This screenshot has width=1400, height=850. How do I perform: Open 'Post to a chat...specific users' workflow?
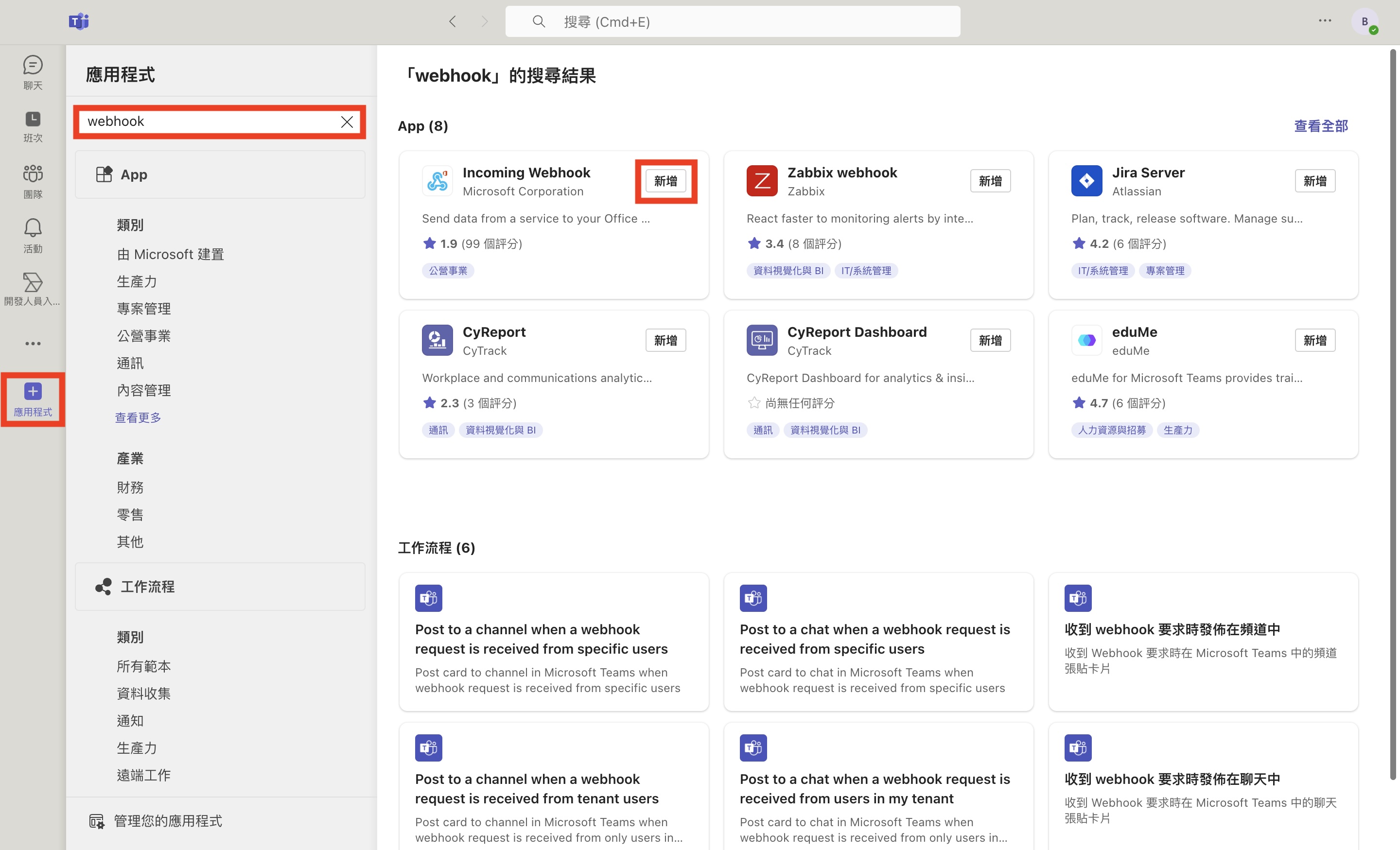pos(878,642)
